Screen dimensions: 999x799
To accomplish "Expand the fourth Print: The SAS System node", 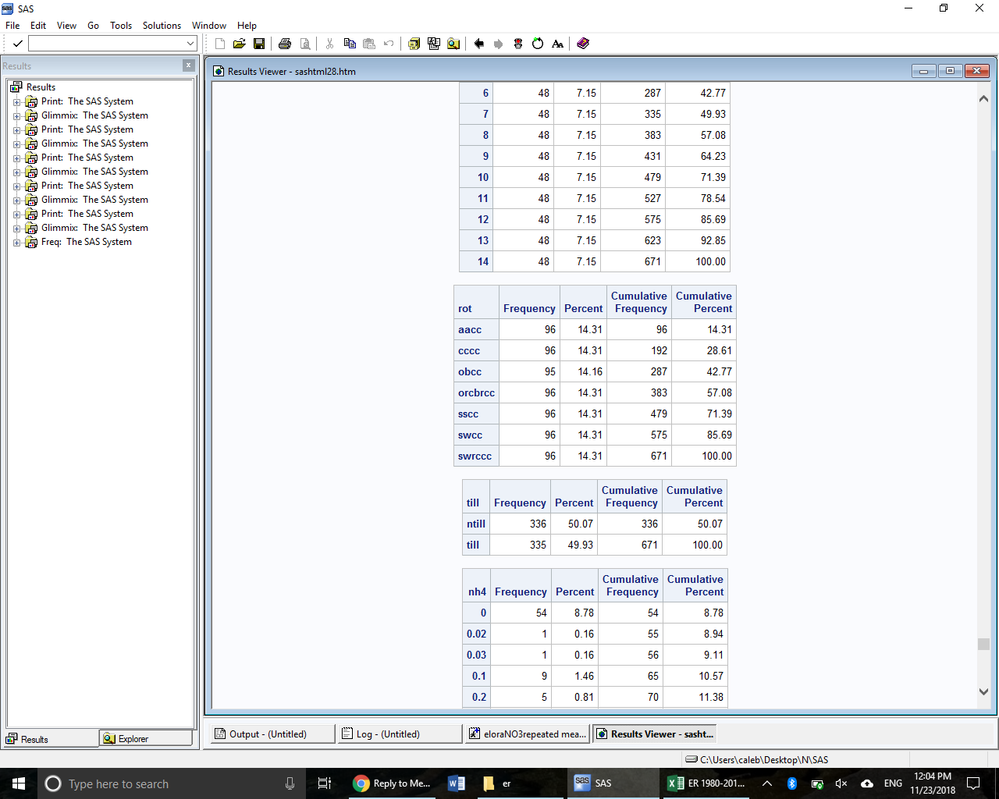I will [x=17, y=185].
